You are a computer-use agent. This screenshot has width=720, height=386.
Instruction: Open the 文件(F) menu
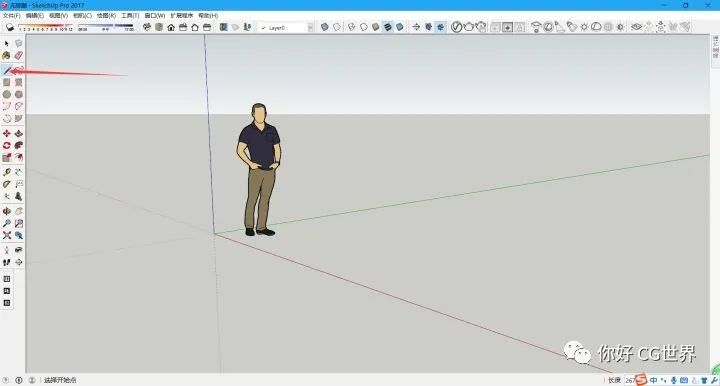[11, 16]
